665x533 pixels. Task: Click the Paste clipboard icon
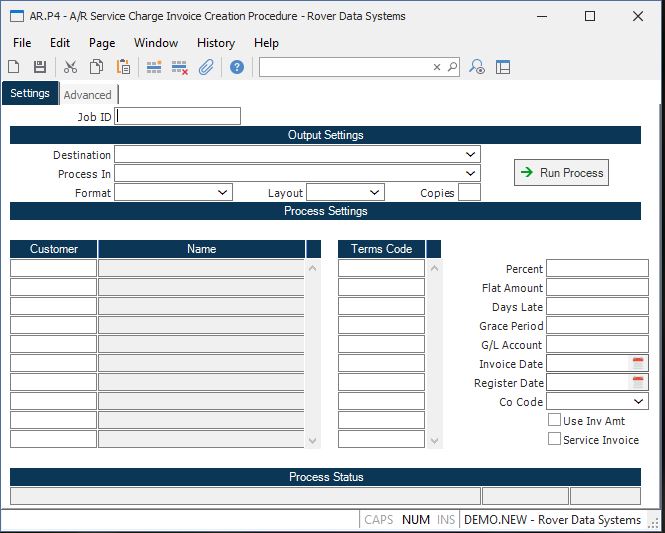tap(123, 67)
